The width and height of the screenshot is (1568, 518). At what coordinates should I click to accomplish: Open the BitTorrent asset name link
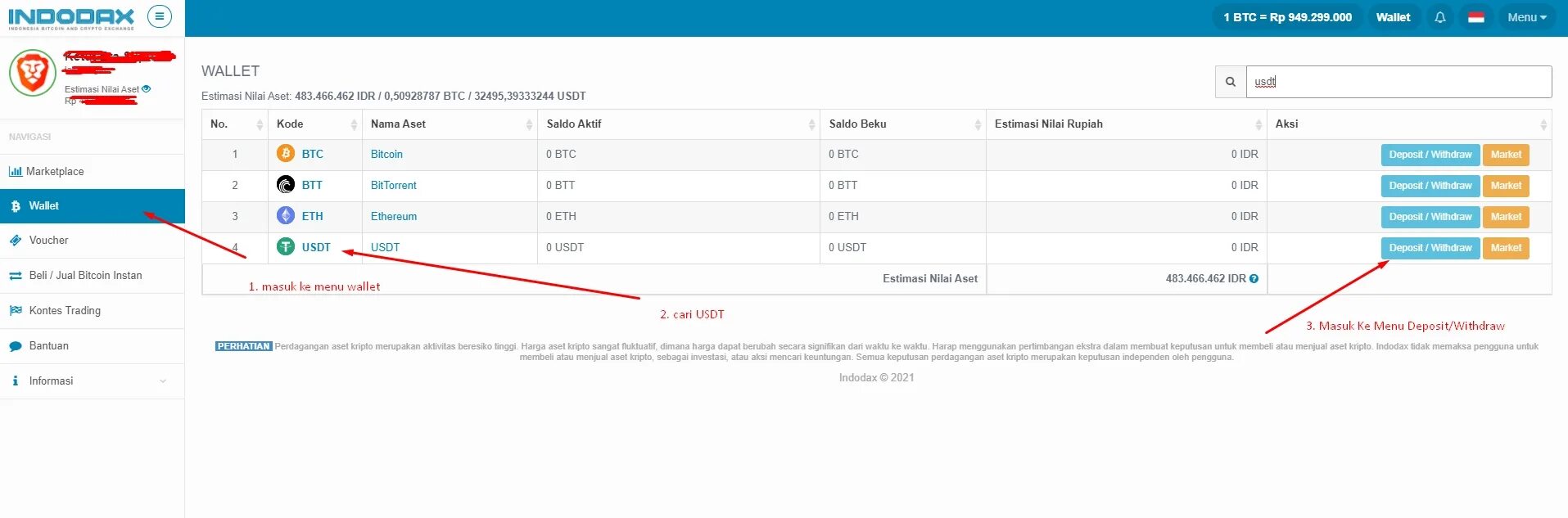[x=393, y=185]
